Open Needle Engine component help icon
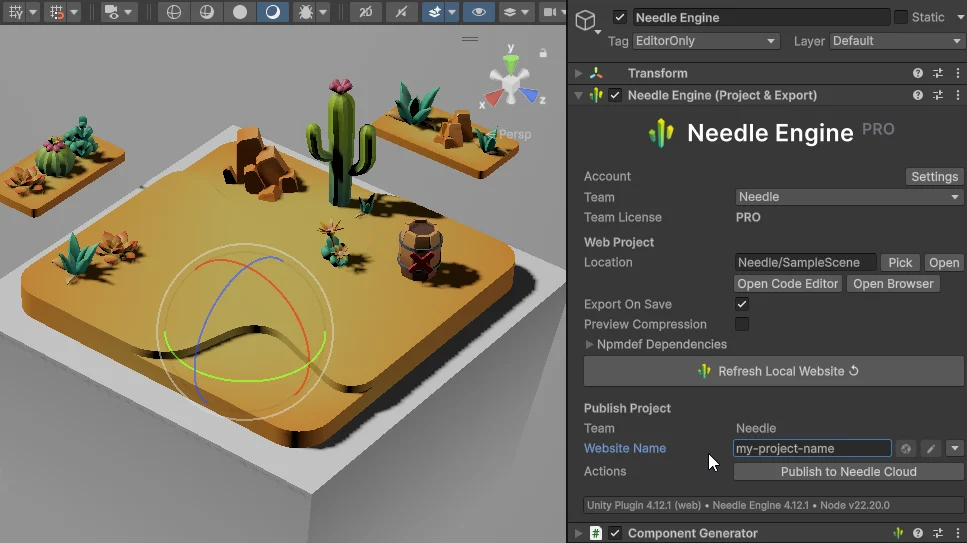Image resolution: width=967 pixels, height=543 pixels. 918,95
